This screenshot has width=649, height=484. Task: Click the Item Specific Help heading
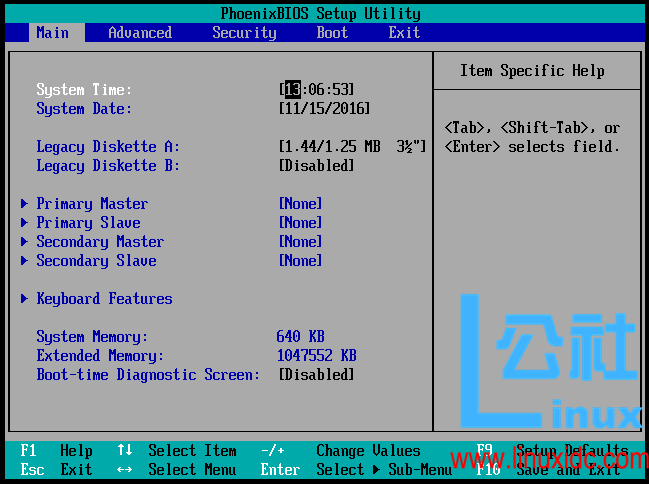click(532, 70)
